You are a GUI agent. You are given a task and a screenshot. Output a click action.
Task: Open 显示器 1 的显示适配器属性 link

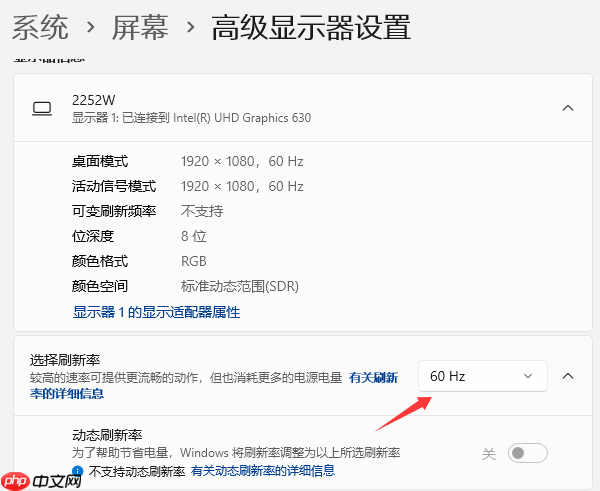[157, 312]
